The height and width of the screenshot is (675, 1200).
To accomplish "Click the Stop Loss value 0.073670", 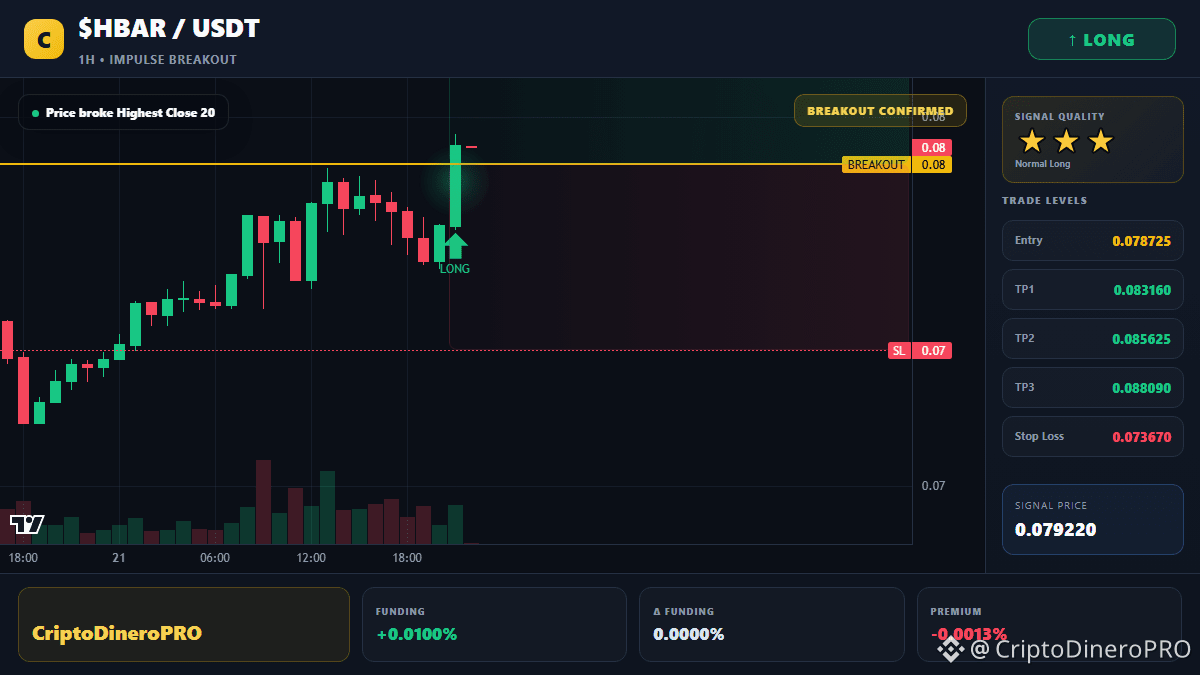I will (x=1141, y=437).
